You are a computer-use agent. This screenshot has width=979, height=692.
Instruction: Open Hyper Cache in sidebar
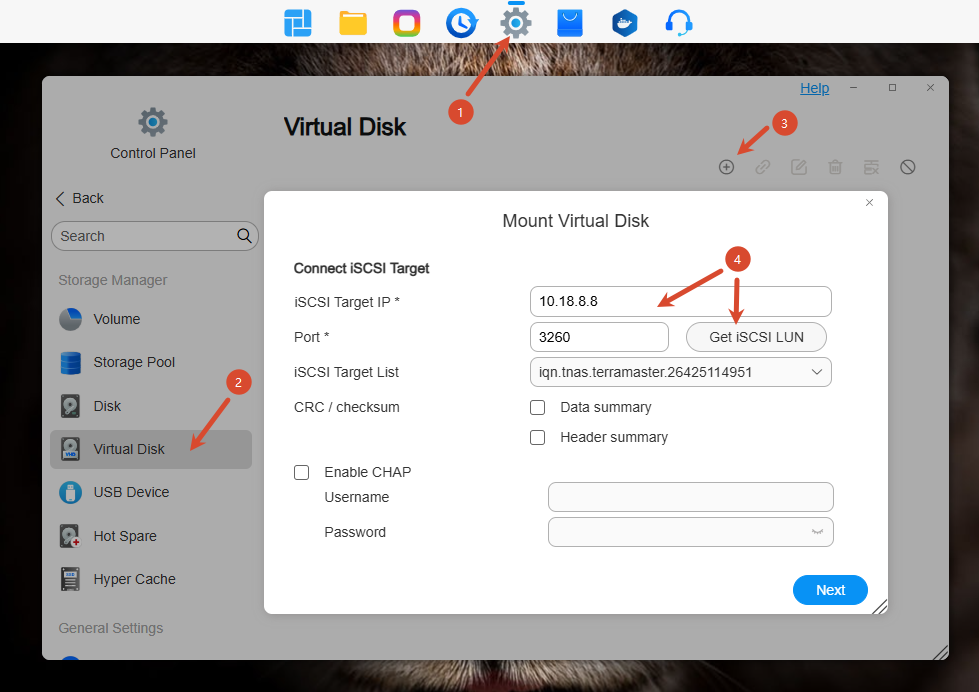[151, 579]
